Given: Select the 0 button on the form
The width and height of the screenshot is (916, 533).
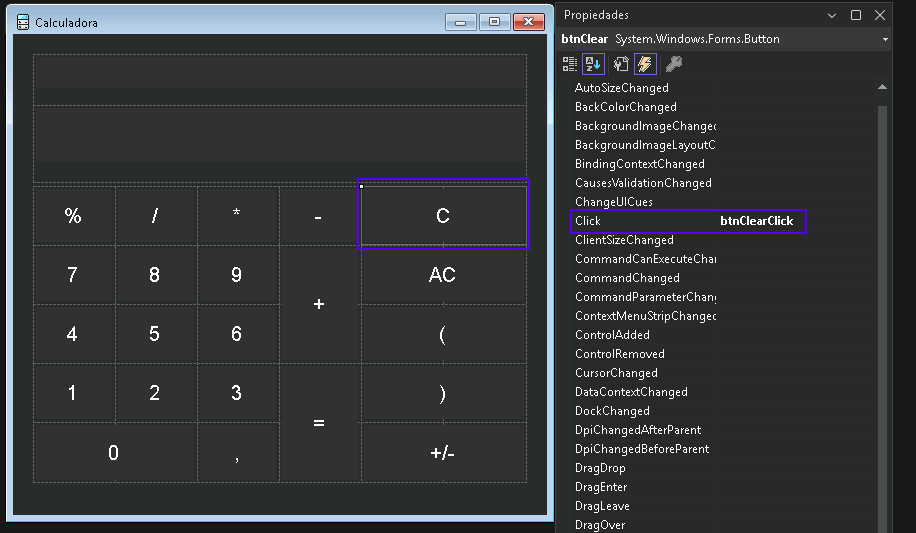Looking at the screenshot, I should tap(114, 452).
